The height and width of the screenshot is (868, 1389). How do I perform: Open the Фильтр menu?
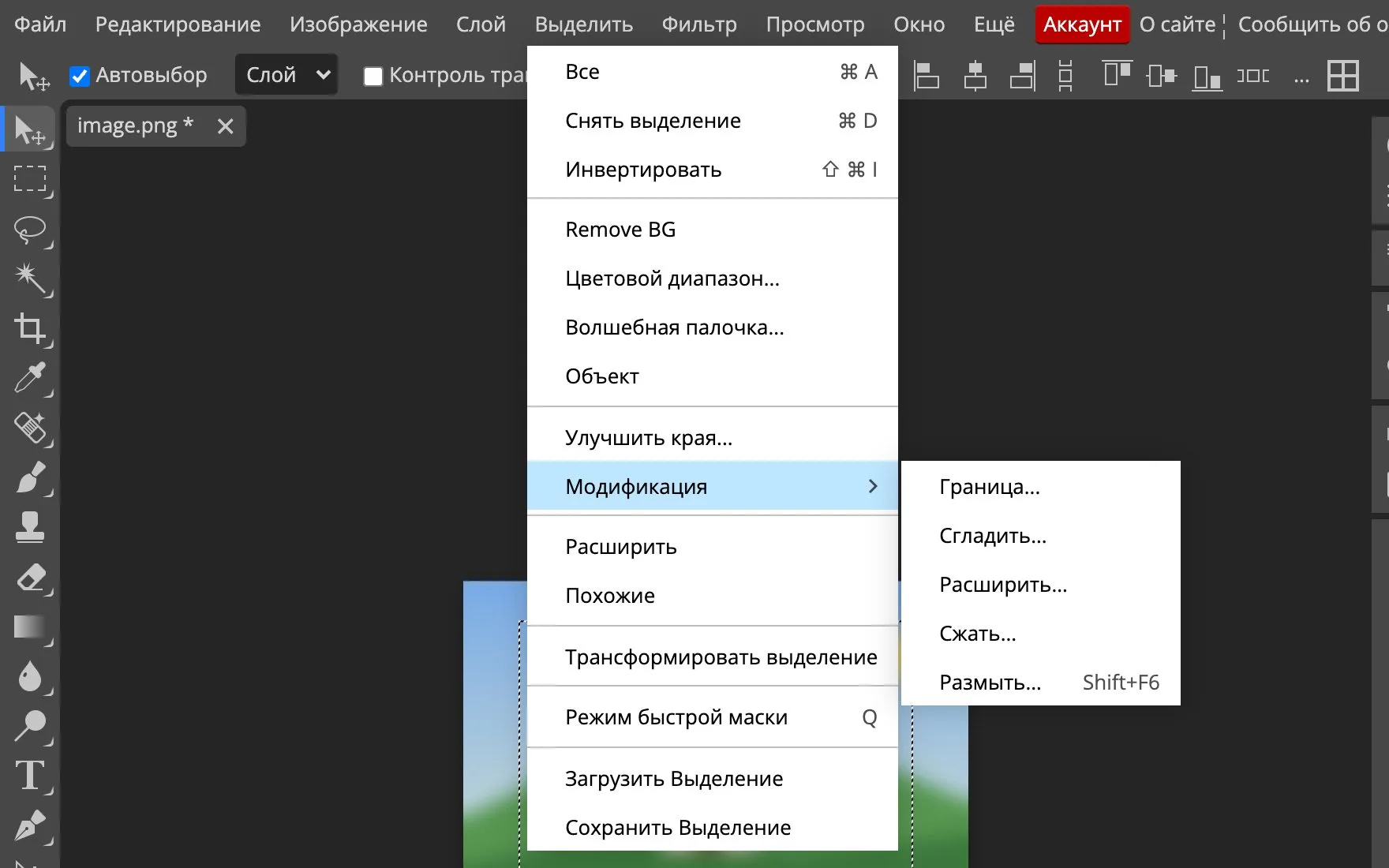click(699, 24)
